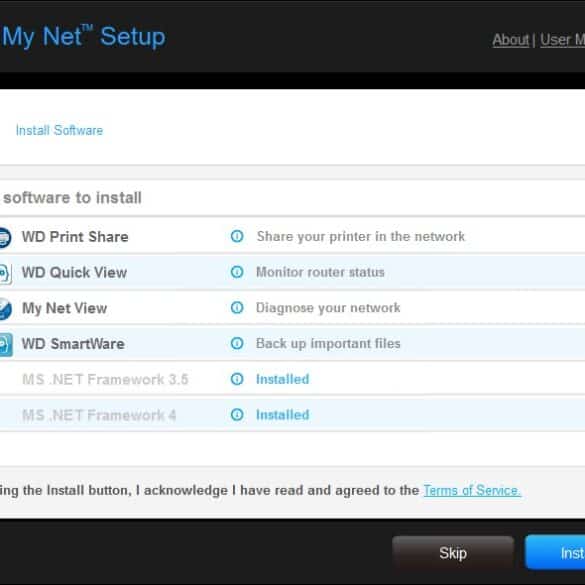Click the blue Install button

coord(555,553)
